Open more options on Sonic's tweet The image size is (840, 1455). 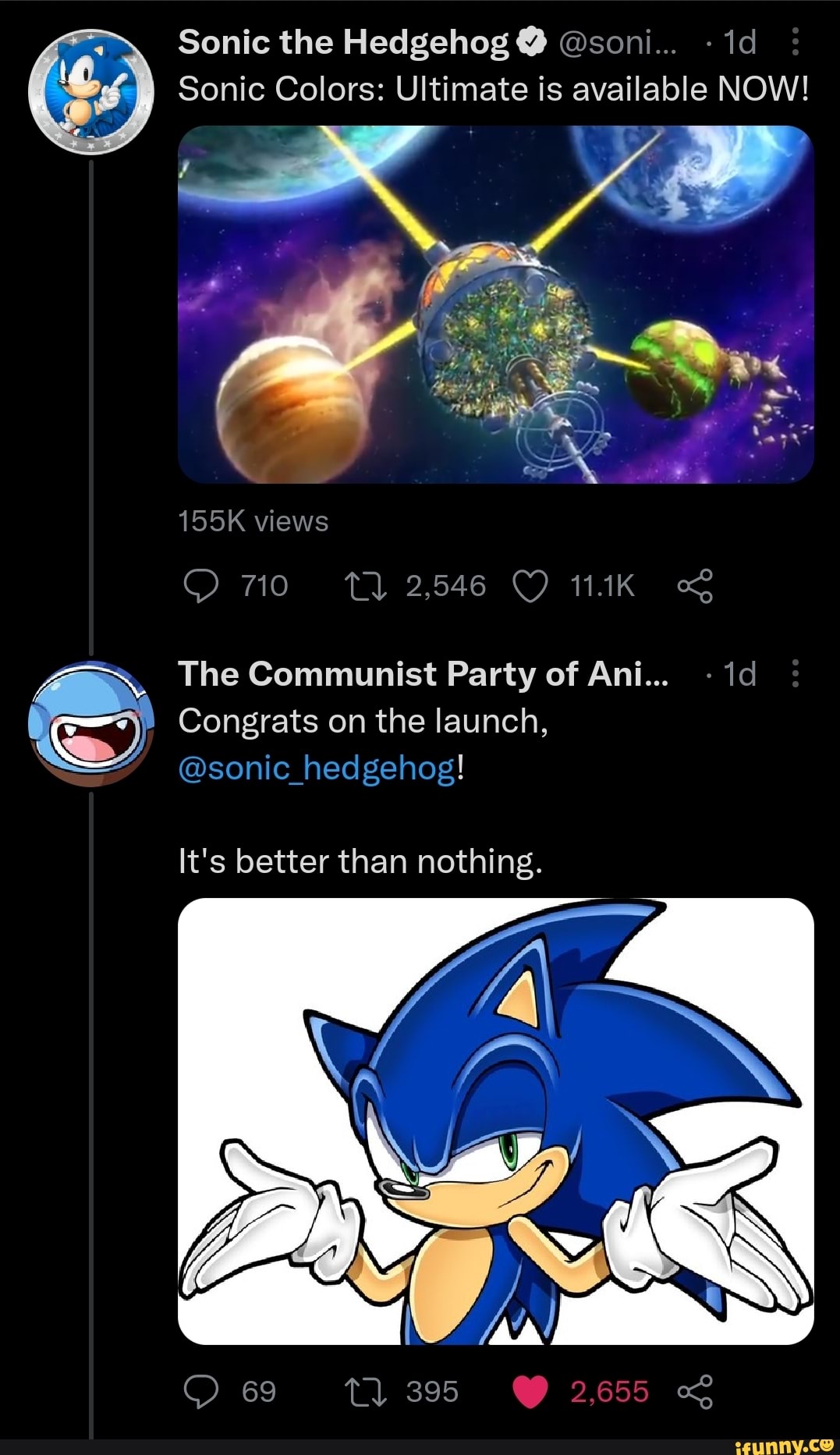[795, 42]
